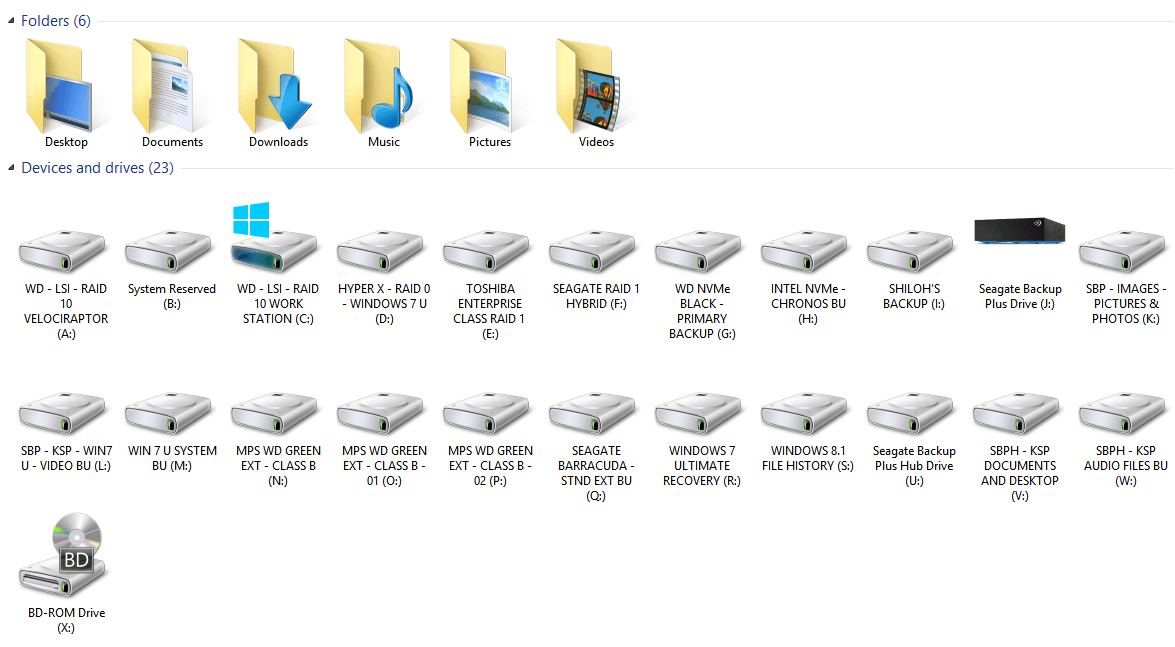Click the Folders (6) group header text
Screen dimensions: 1175x647
coord(56,21)
